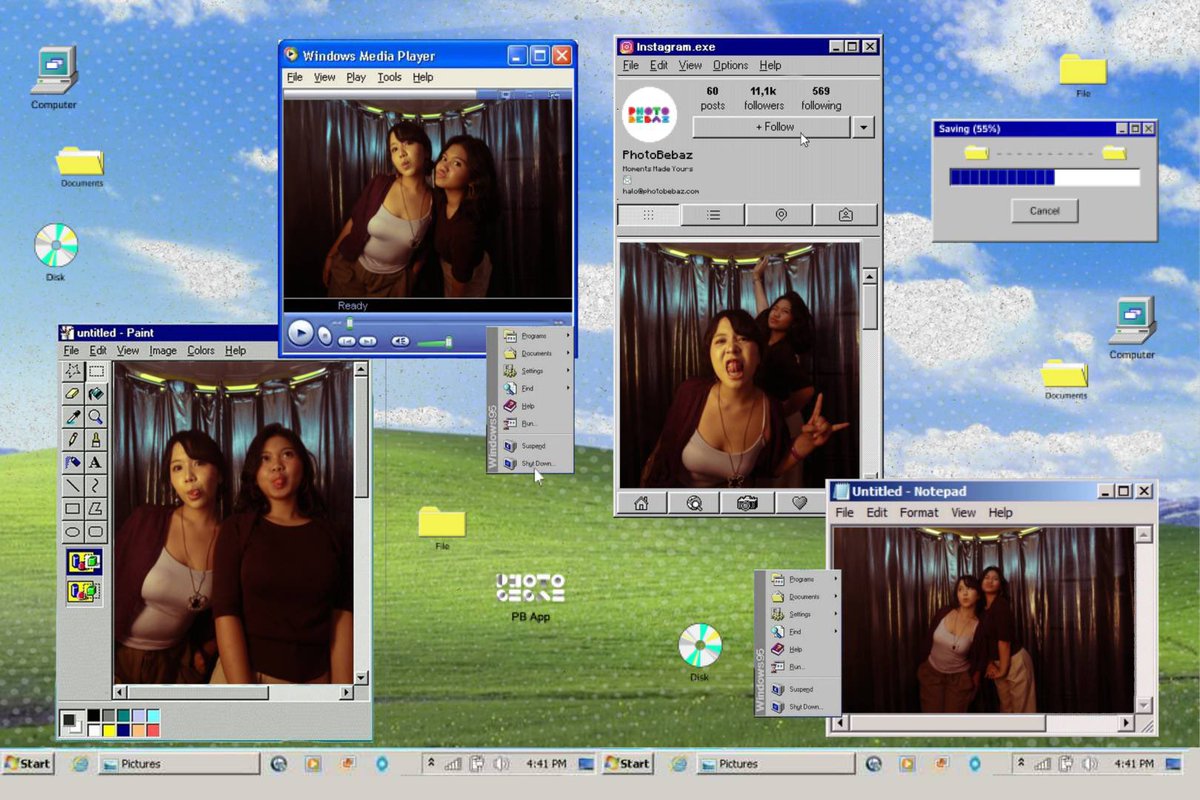Image resolution: width=1200 pixels, height=800 pixels.
Task: Enable opaque drawing option in Paint toolbox
Action: pos(84,561)
